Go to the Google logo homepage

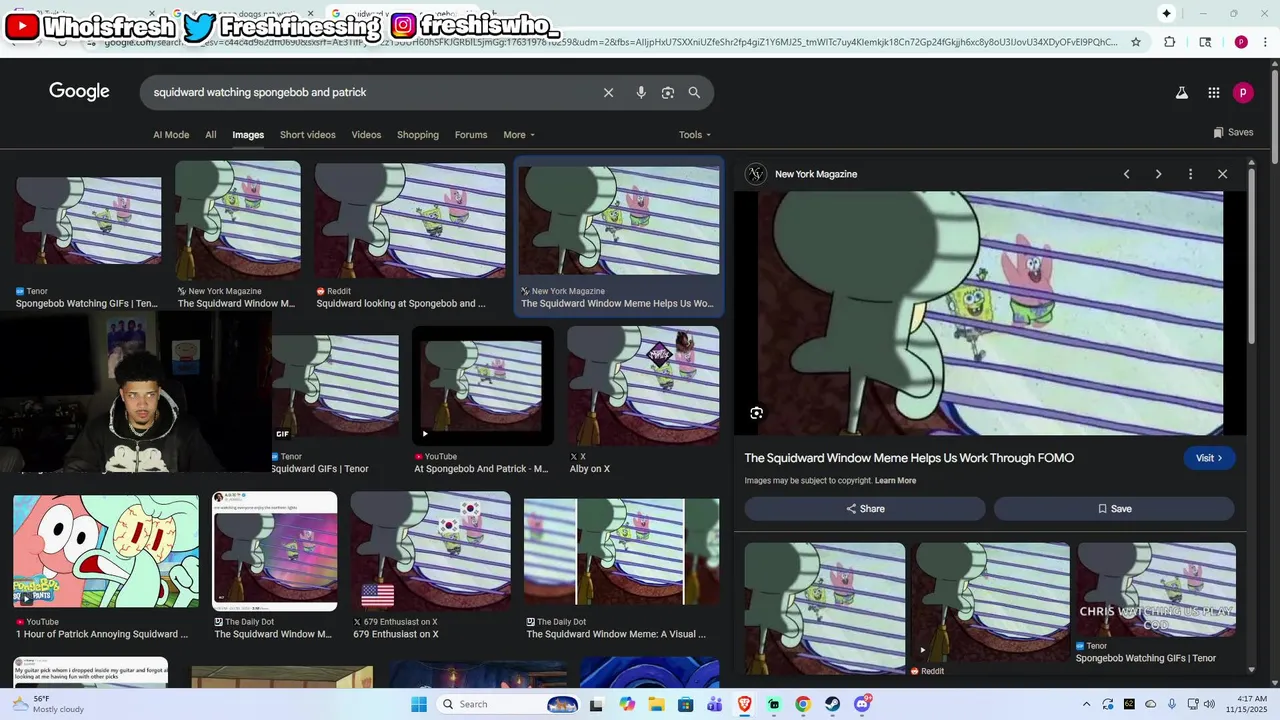(79, 92)
